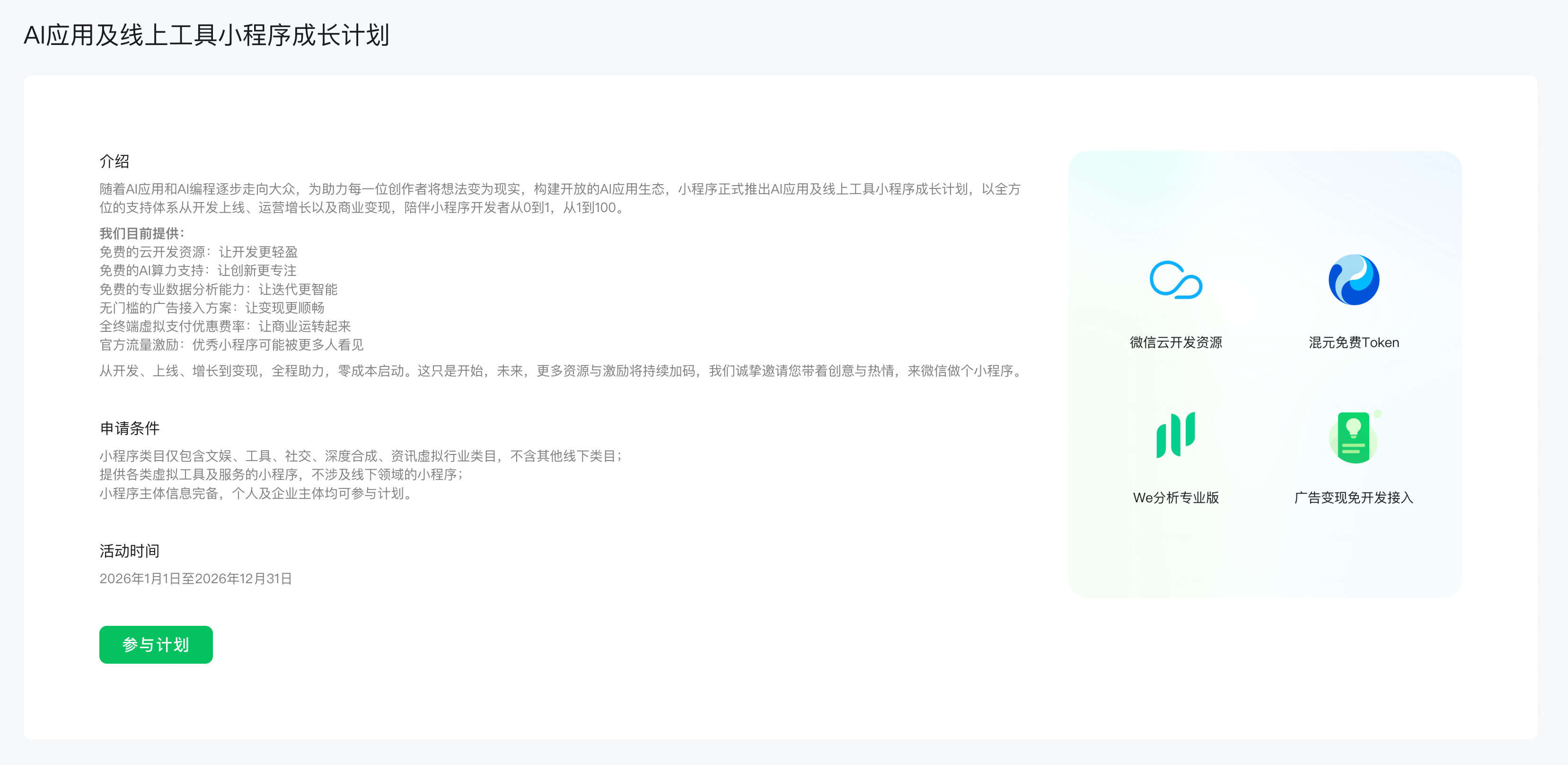Click the 活动时间 section heading
1568x765 pixels.
[130, 551]
